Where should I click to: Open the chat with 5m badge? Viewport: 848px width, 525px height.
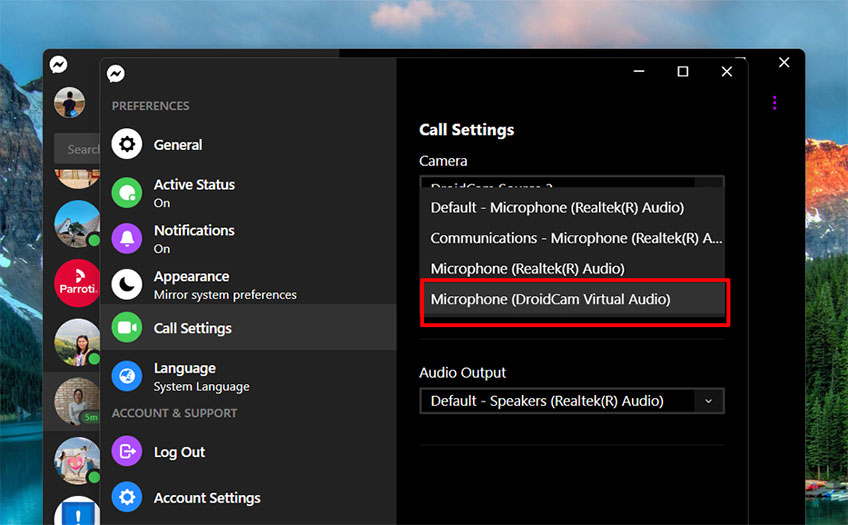77,401
